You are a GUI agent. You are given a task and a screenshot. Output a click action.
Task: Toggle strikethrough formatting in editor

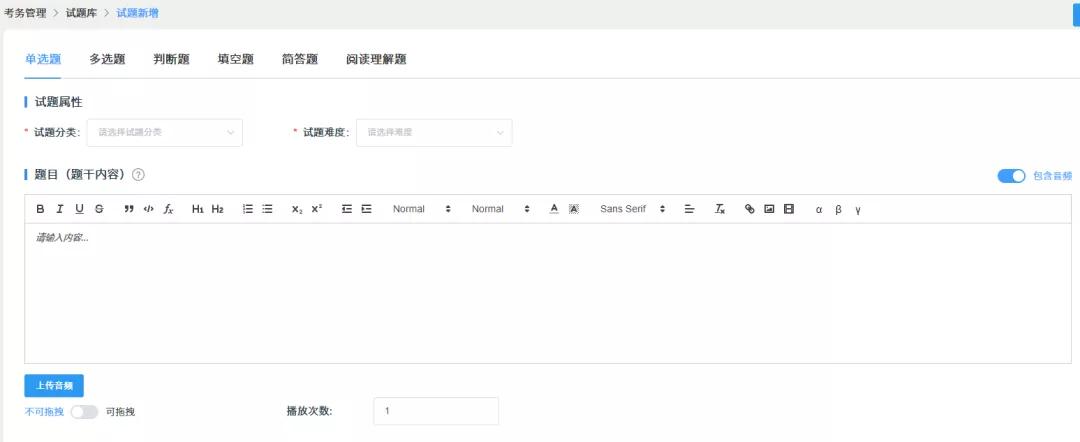pos(99,209)
